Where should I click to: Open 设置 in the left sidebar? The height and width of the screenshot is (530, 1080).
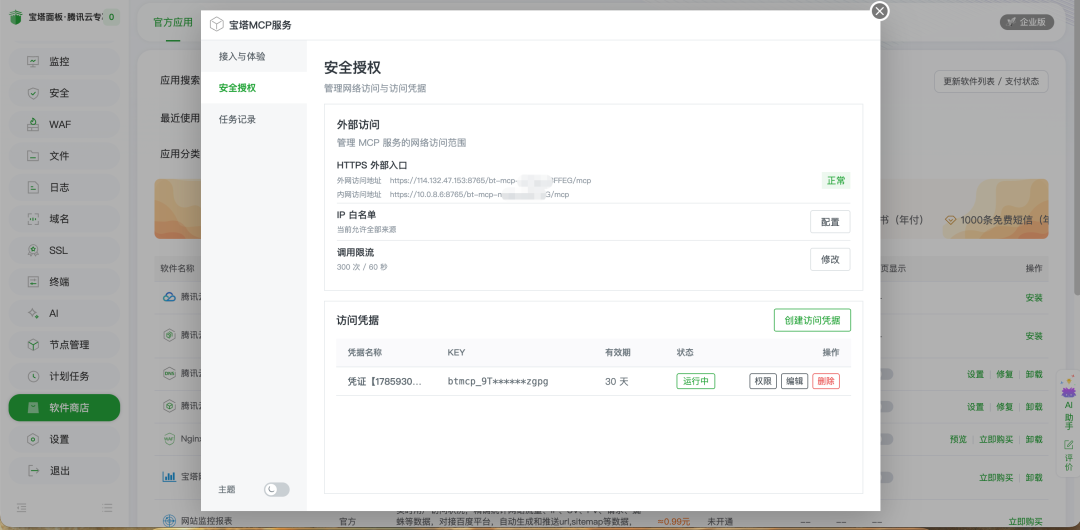[x=64, y=439]
